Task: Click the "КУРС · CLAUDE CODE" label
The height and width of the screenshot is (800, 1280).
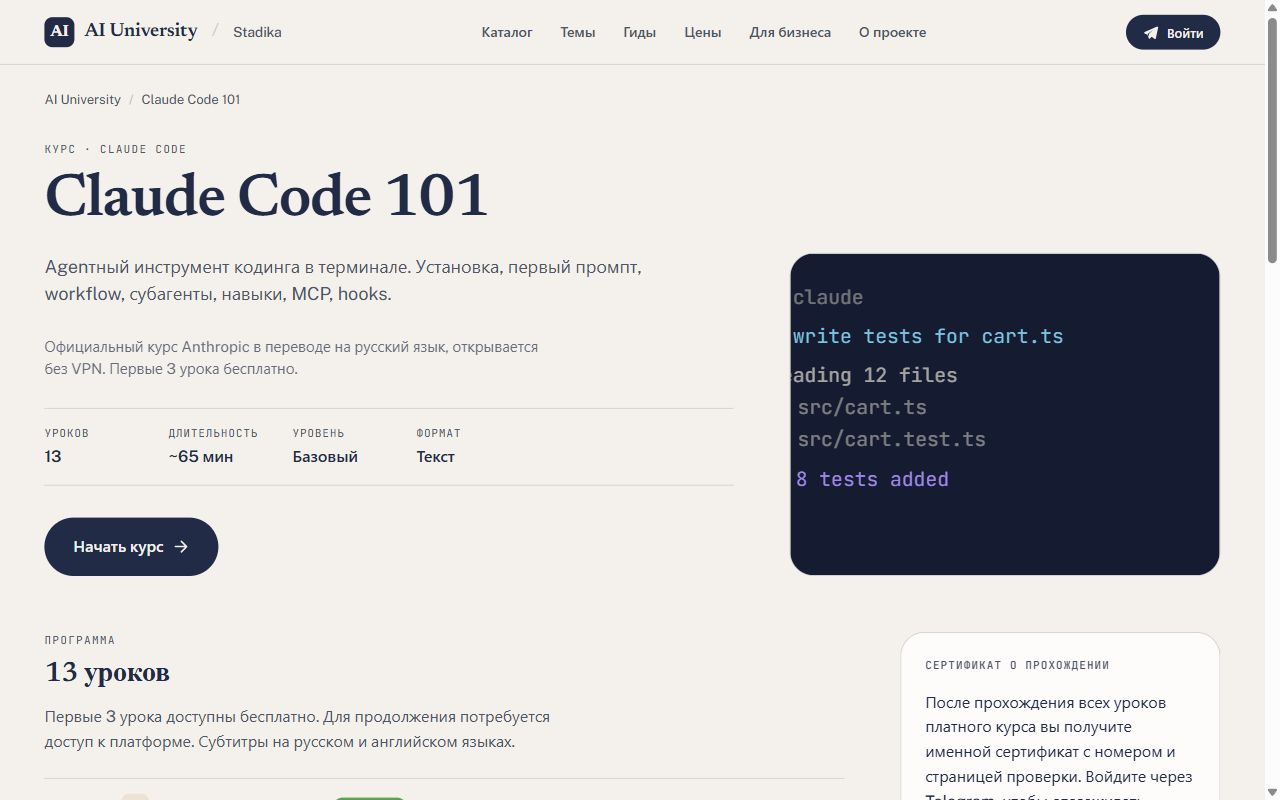Action: (x=116, y=149)
